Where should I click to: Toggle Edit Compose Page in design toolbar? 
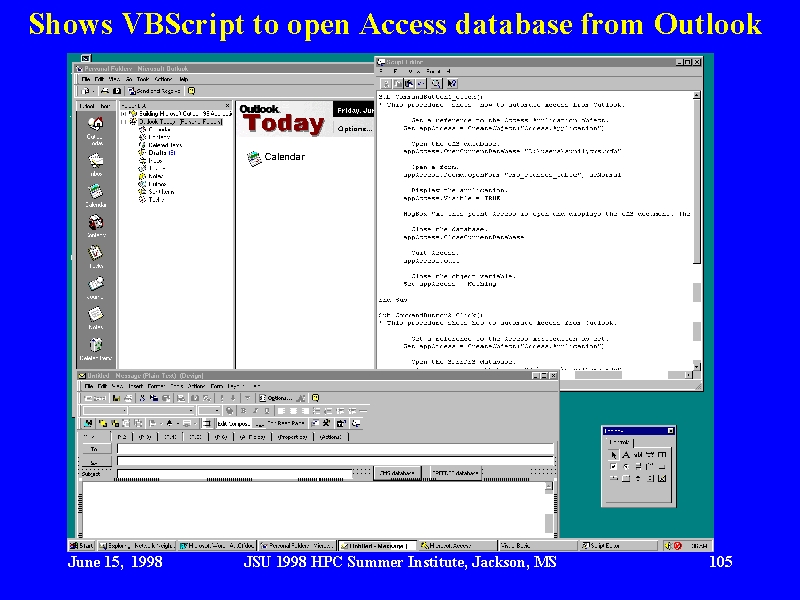coord(234,423)
